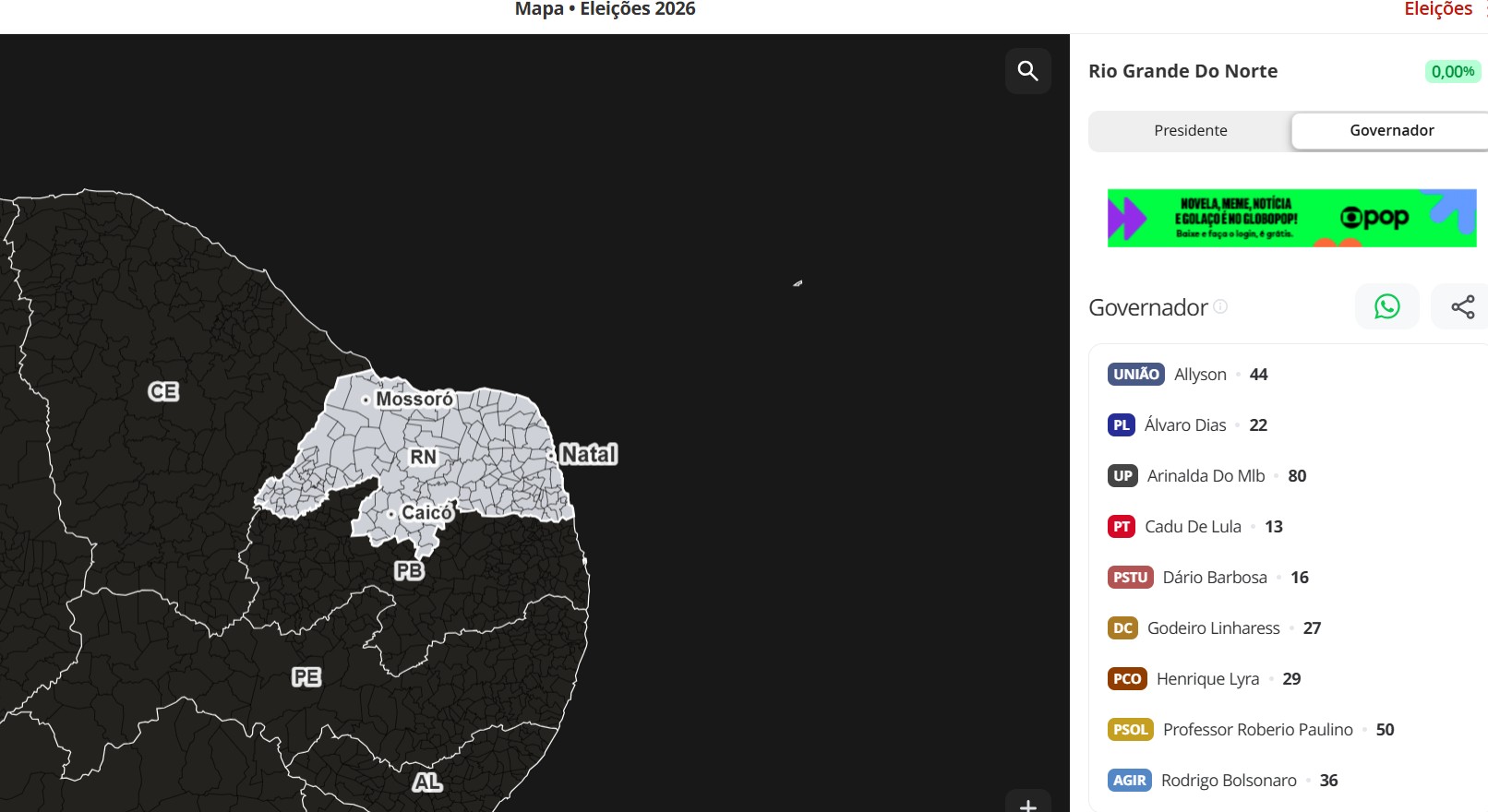Click the PCO party badge
The image size is (1488, 812).
tap(1127, 678)
